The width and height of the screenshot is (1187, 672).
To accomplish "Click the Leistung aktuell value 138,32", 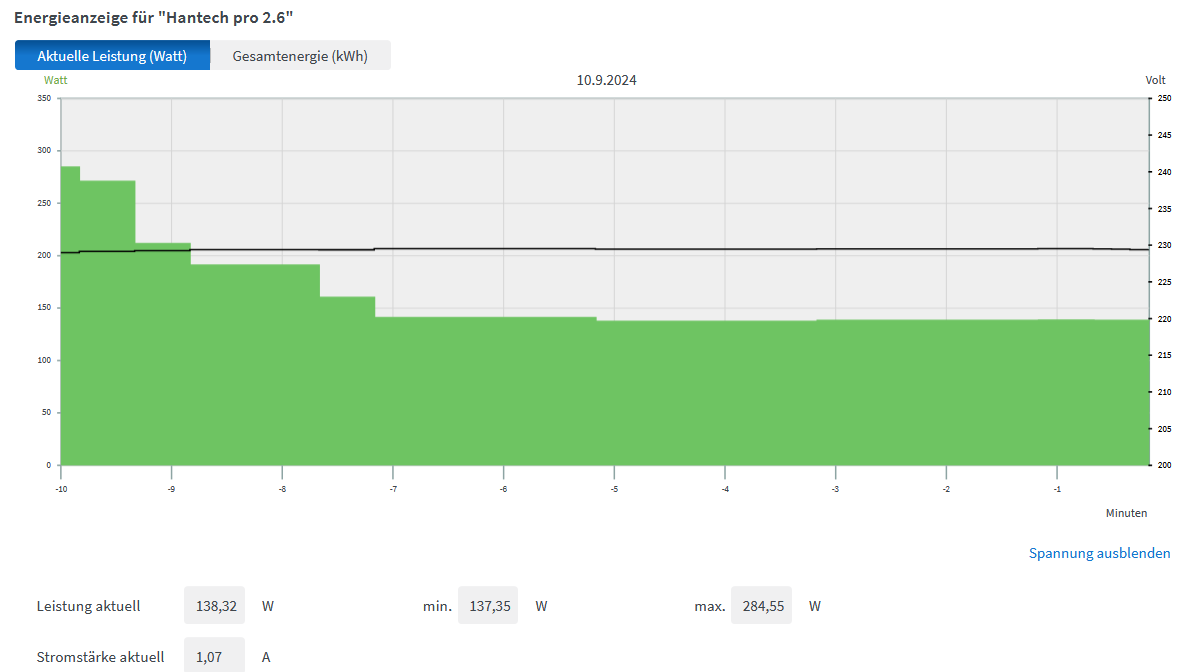I will pos(214,606).
